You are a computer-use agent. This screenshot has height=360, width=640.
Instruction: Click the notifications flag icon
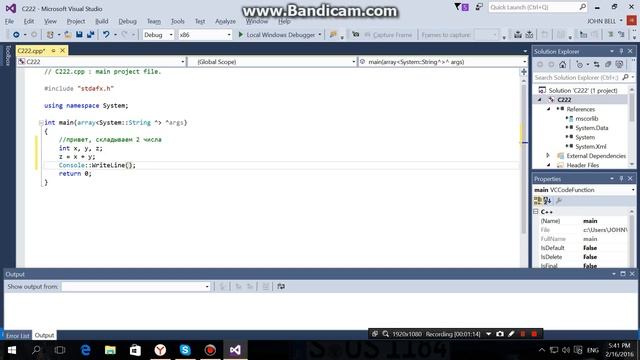[x=462, y=7]
